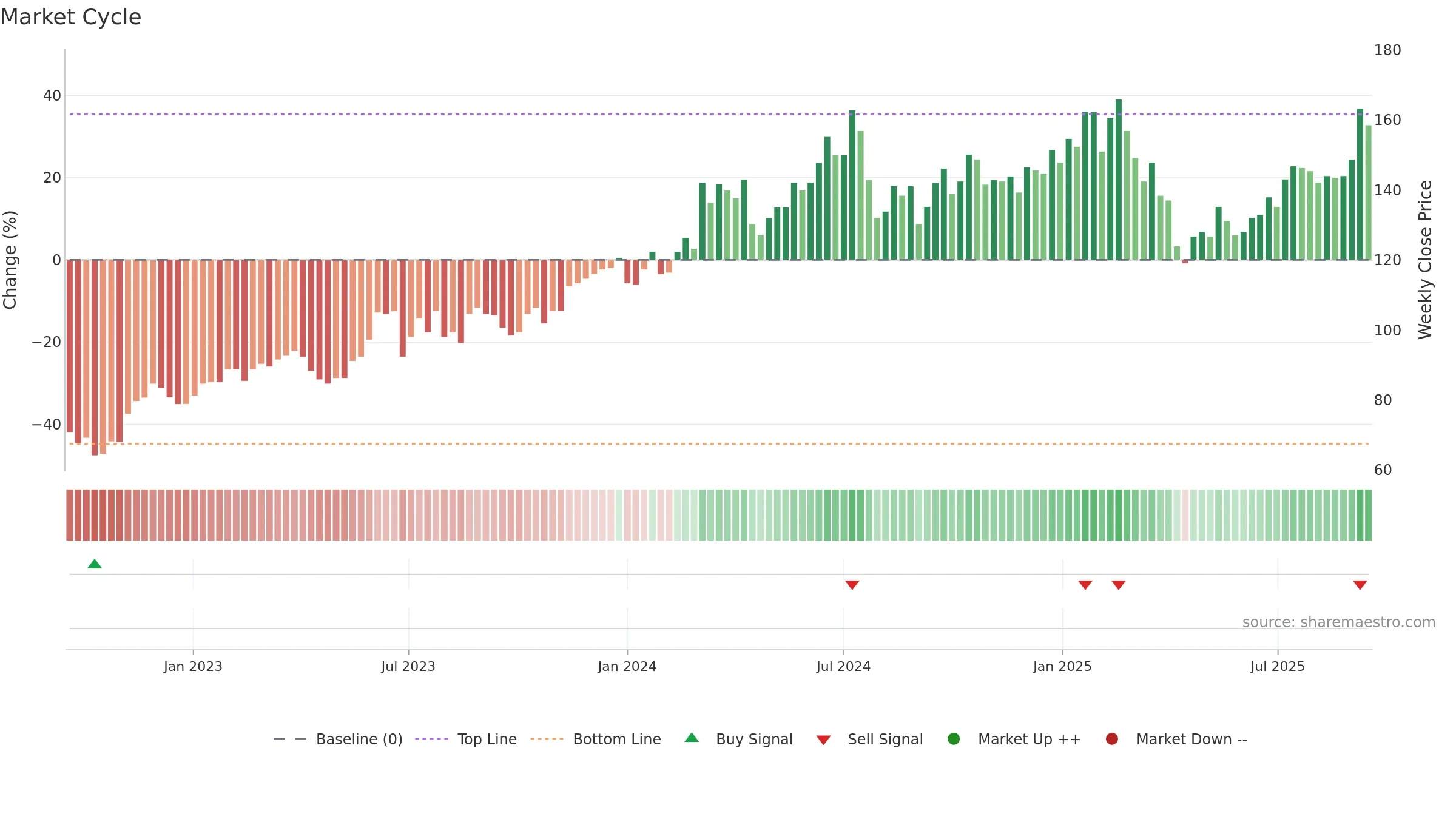This screenshot has height=819, width=1456.
Task: Select the last sell signal marker after Jul 2025
Action: tap(1360, 585)
